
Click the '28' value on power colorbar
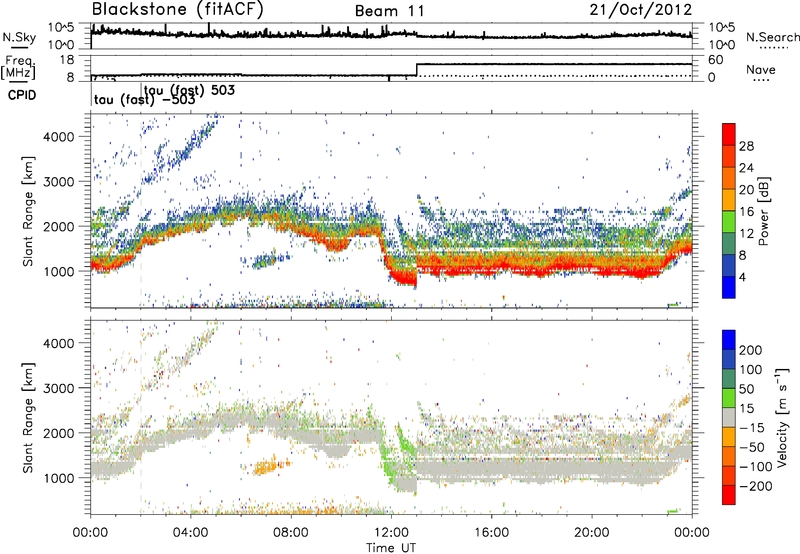[x=746, y=146]
